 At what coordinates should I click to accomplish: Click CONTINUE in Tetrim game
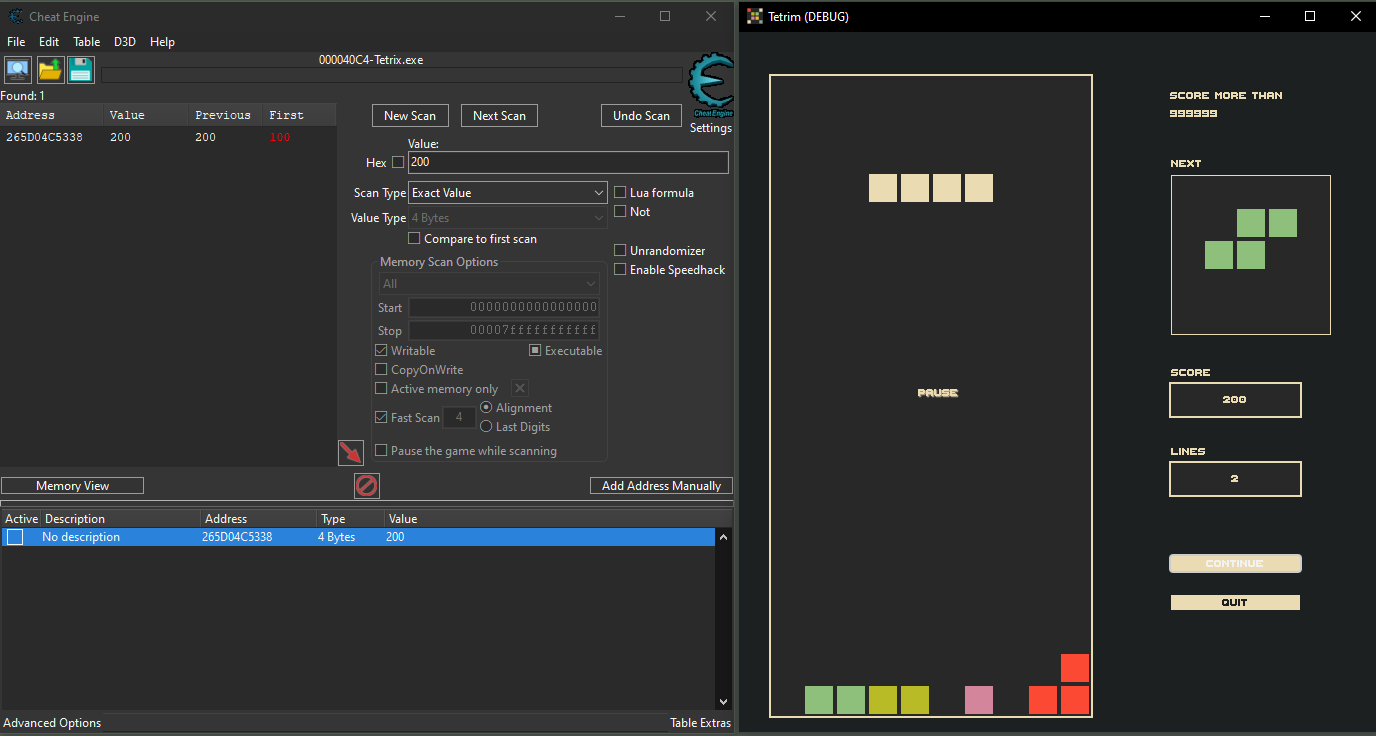(1235, 564)
